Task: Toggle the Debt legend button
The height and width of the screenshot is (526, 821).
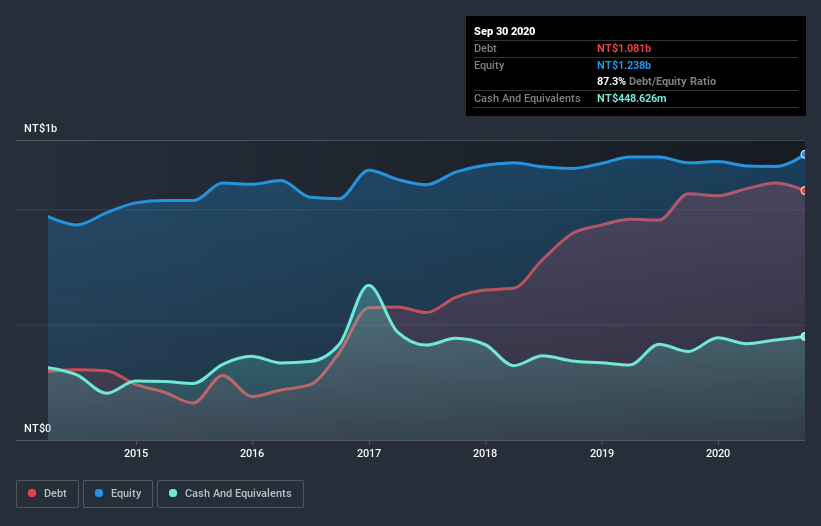Action: coord(47,494)
